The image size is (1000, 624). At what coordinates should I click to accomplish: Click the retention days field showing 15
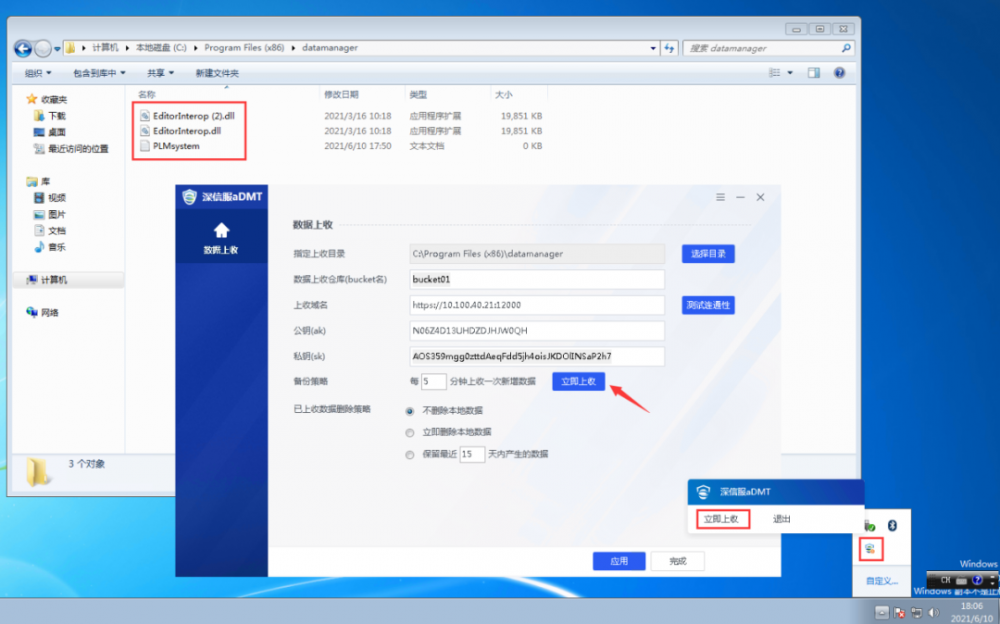click(472, 454)
